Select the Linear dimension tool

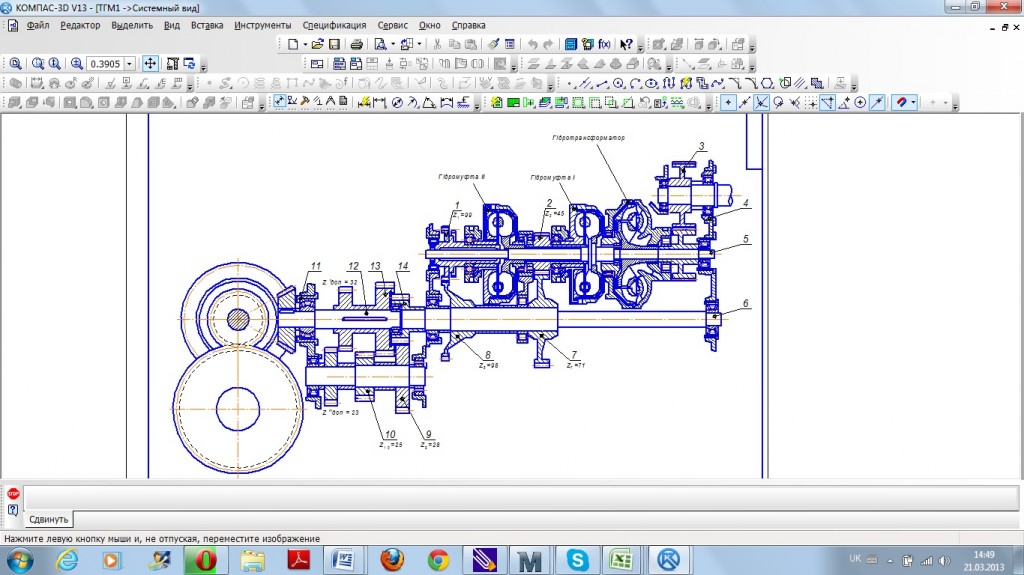[x=380, y=103]
